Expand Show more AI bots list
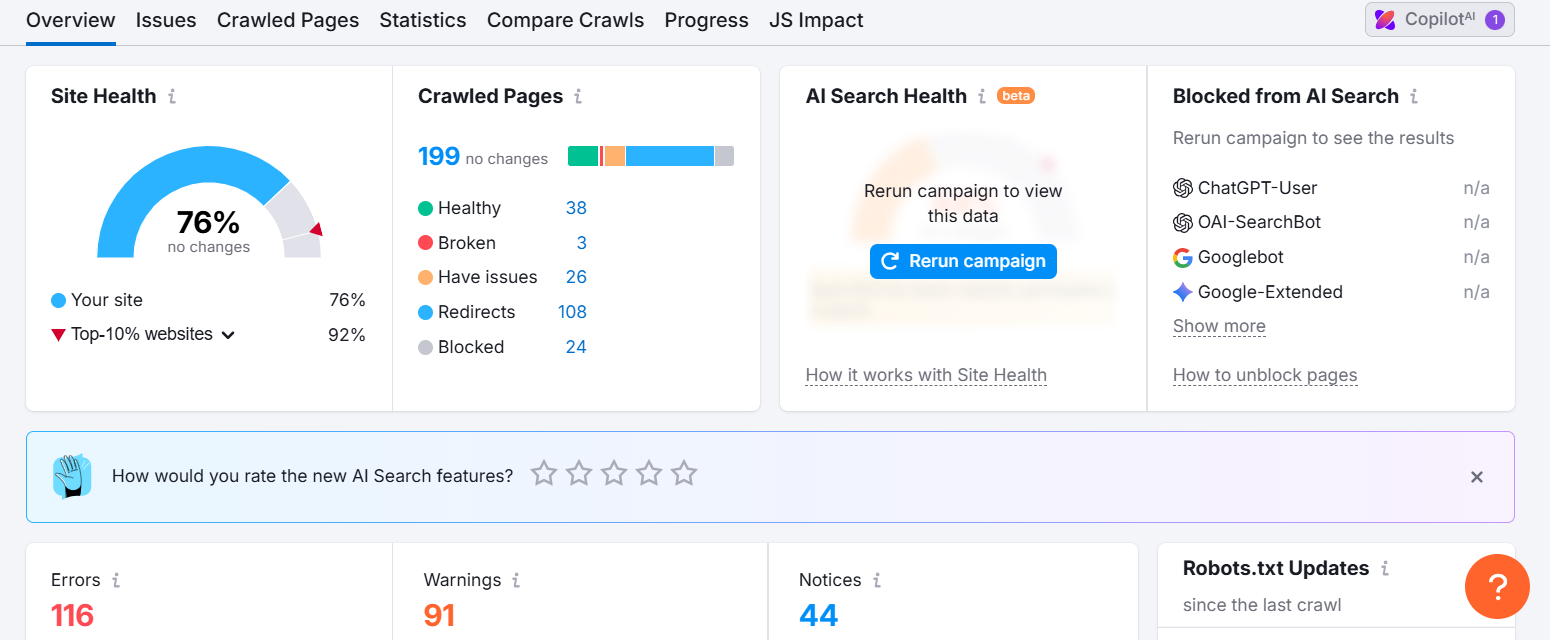 pos(1219,326)
